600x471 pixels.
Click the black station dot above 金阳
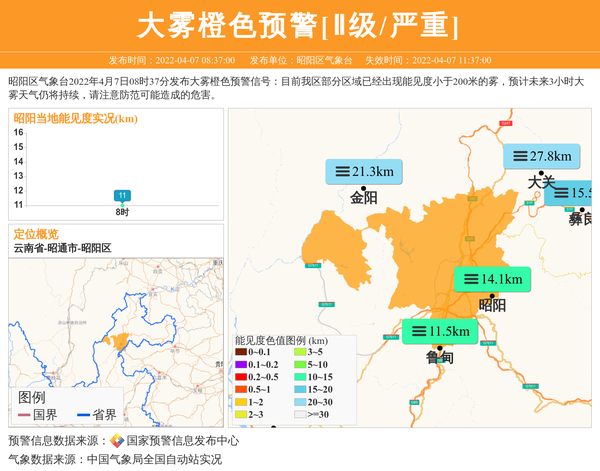point(364,188)
